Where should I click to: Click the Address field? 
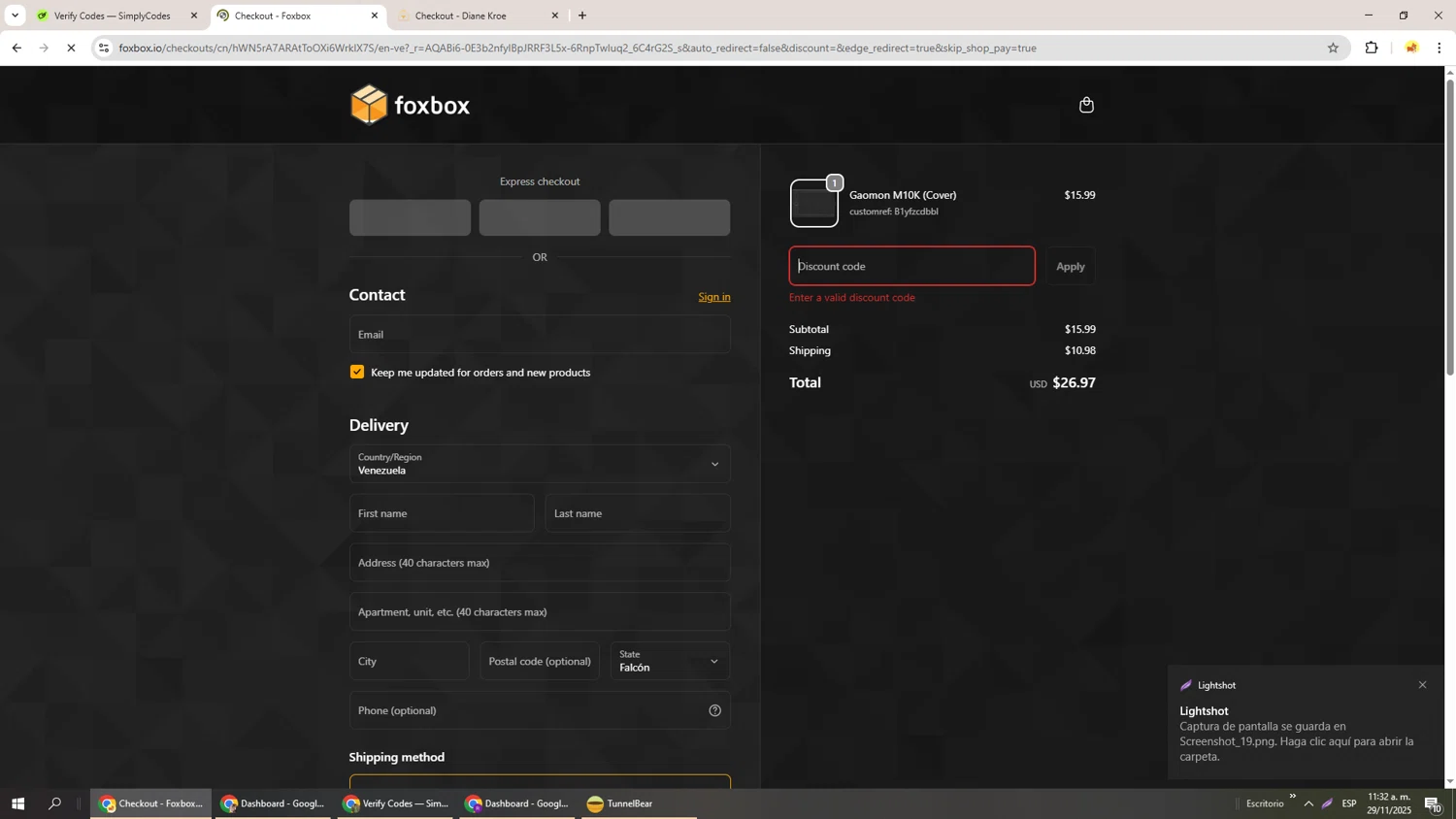540,563
